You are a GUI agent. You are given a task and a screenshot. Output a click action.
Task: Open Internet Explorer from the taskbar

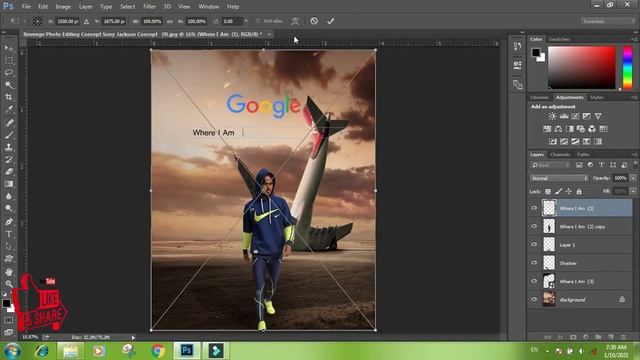click(42, 351)
